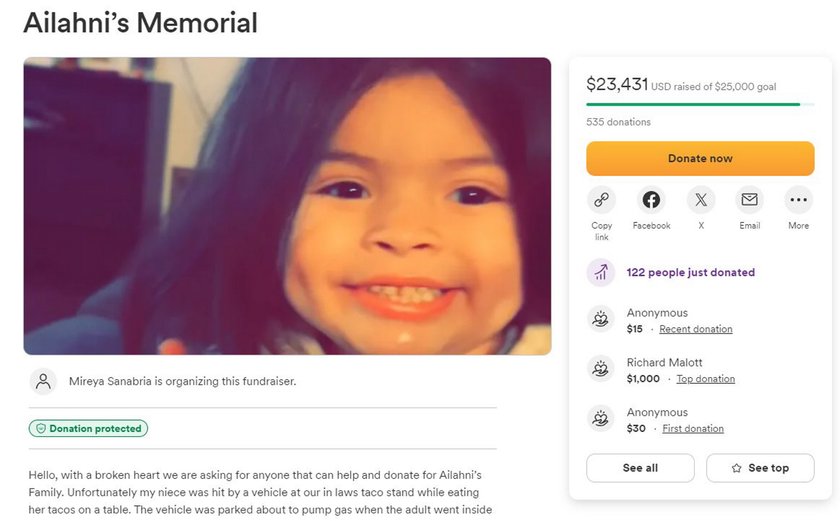
Task: Open the See all donations button
Action: tap(640, 468)
